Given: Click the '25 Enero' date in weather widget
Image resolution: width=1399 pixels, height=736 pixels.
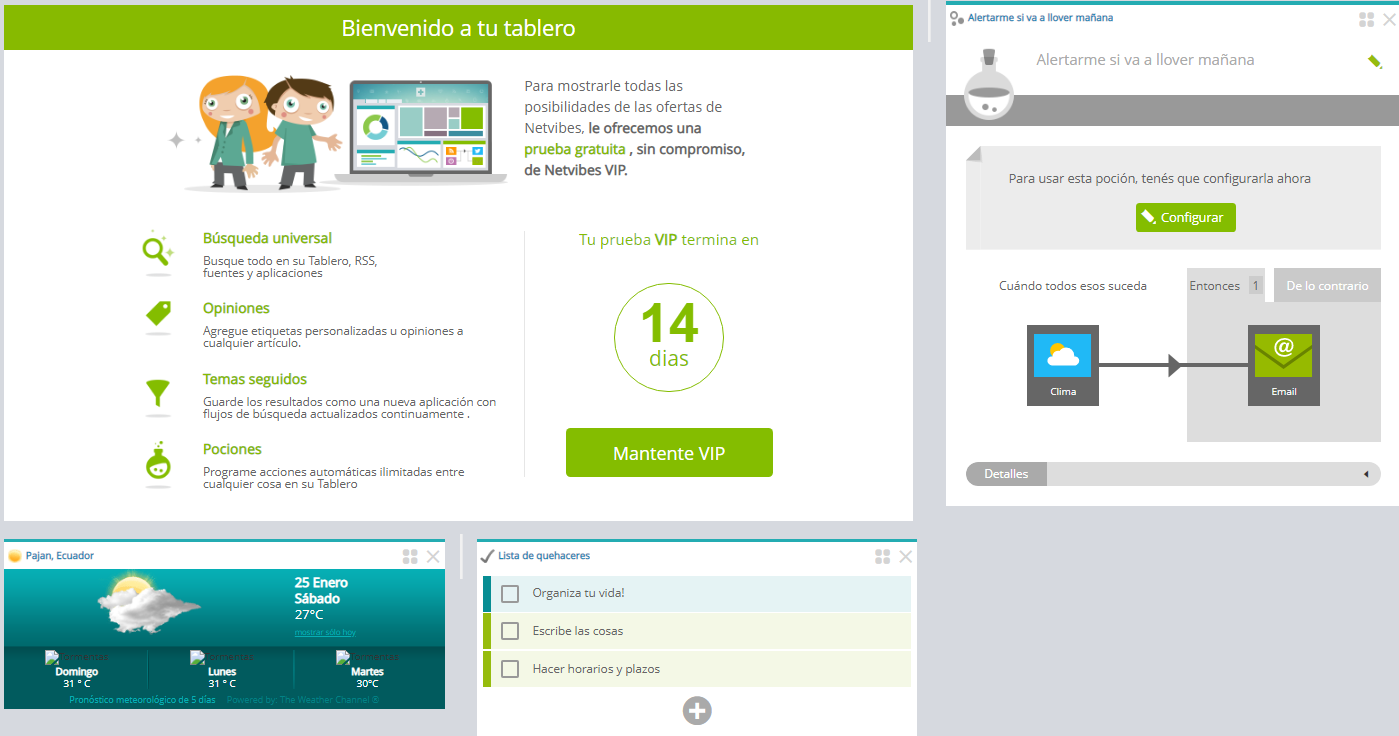Looking at the screenshot, I should click(321, 583).
